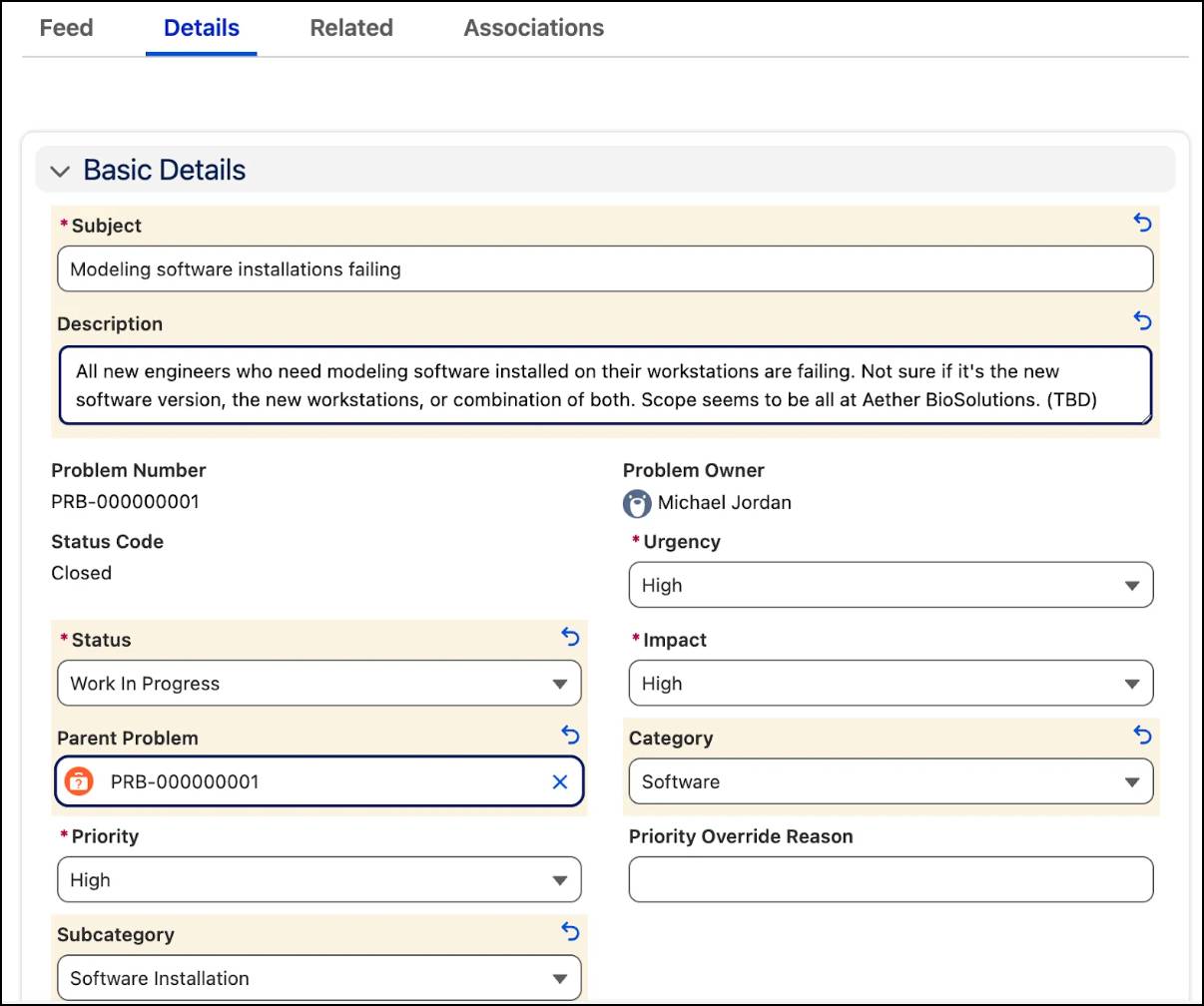Screen dimensions: 1204x1006
Task: Open the Status dropdown
Action: click(319, 684)
